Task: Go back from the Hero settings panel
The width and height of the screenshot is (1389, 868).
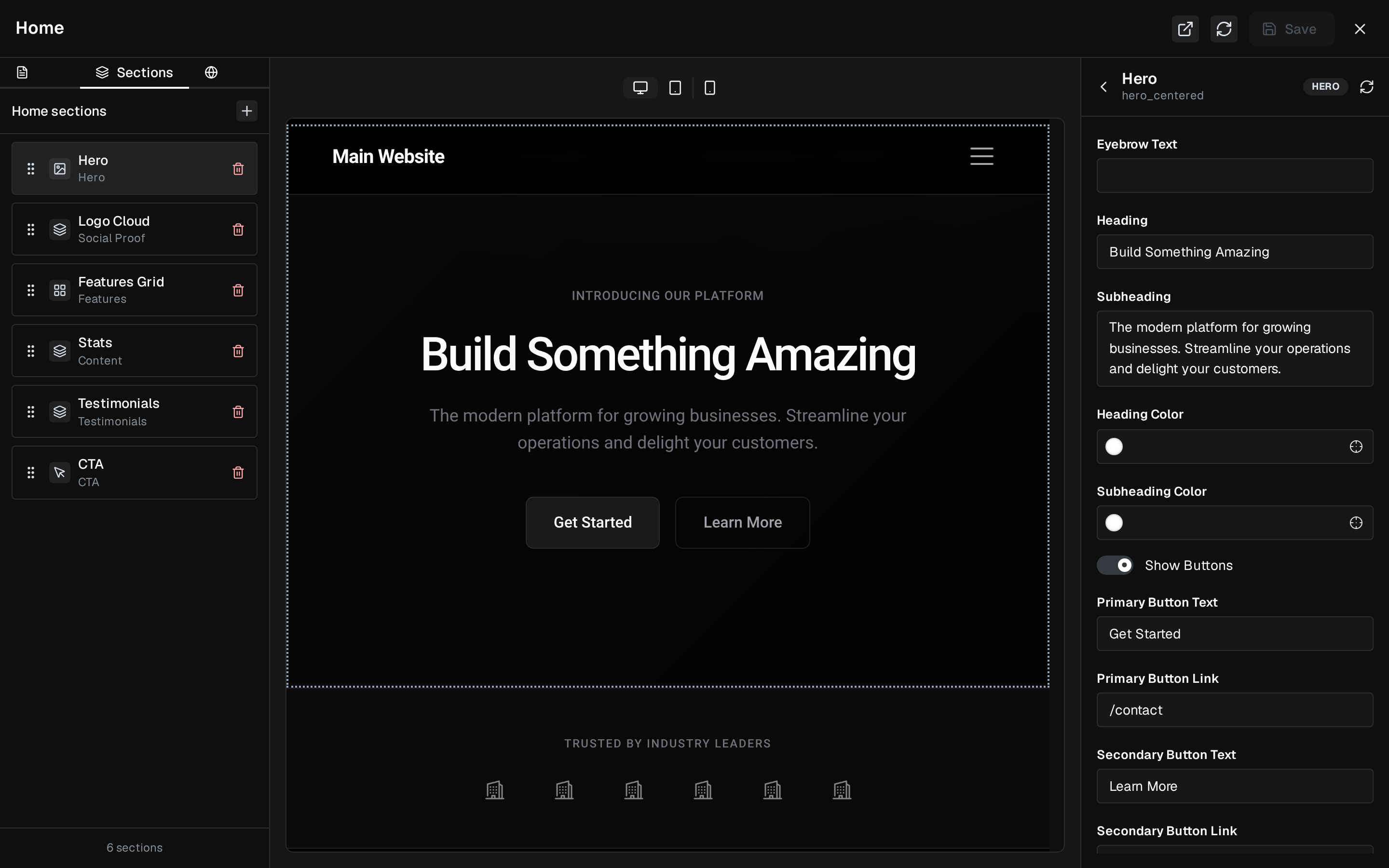Action: pos(1103,87)
